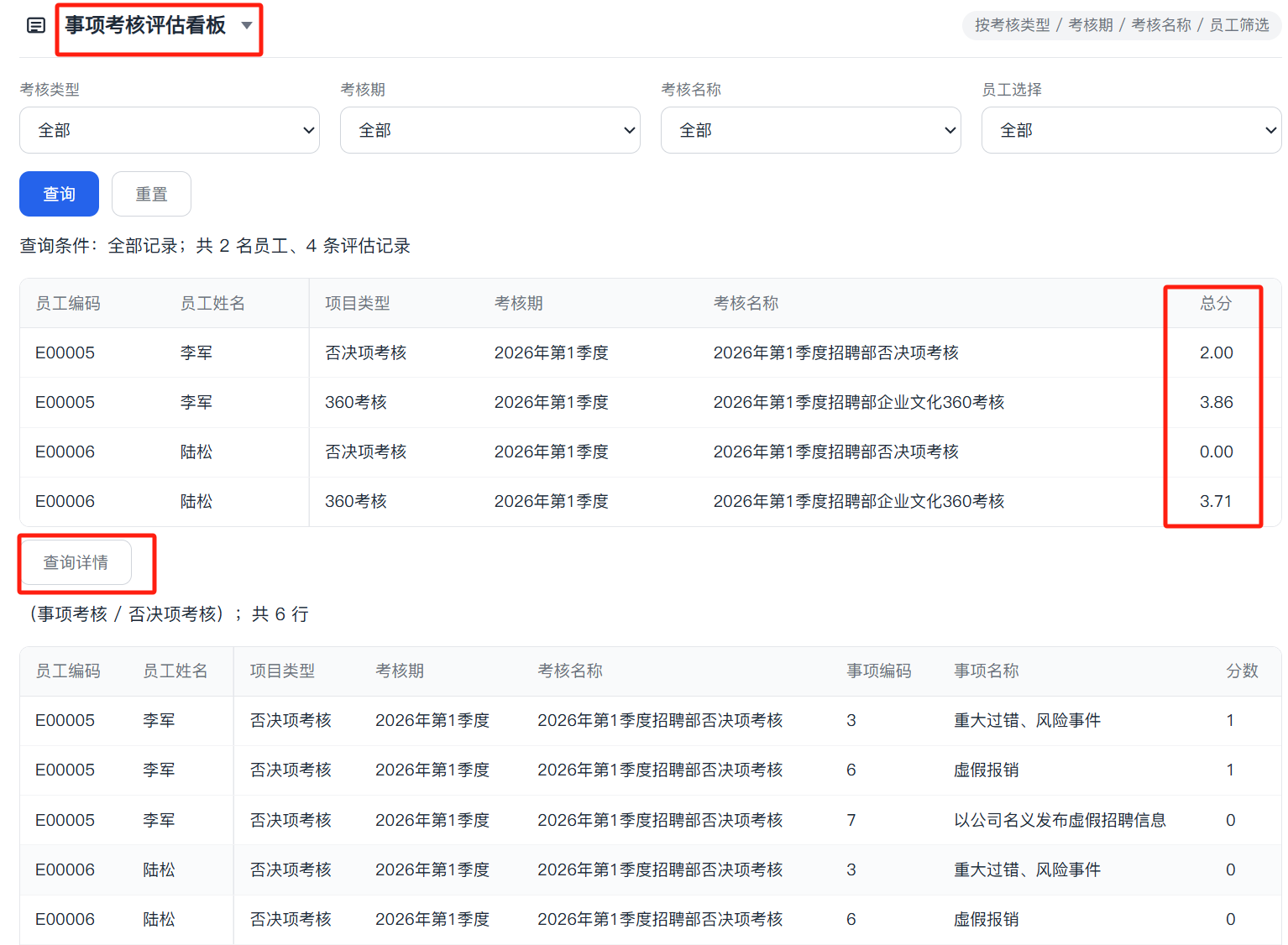This screenshot has height=945, width=1288.
Task: Expand the 事项考核评估看板 title dropdown arrow
Action: point(247,25)
